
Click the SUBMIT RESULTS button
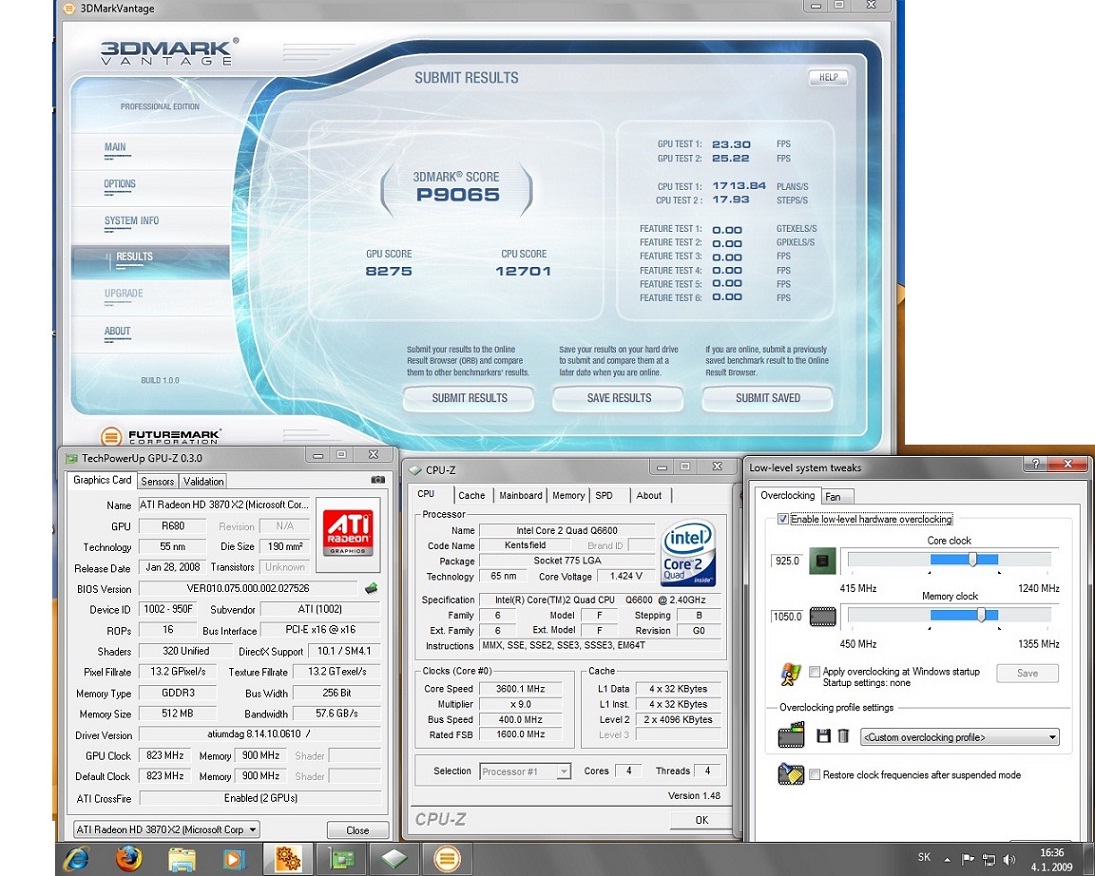point(469,398)
